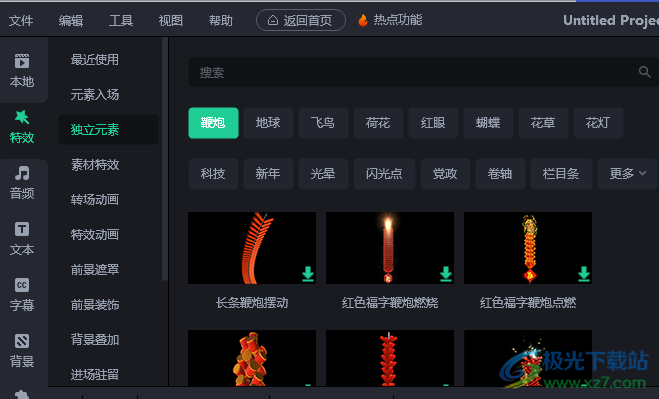Viewport: 659px width, 399px height.
Task: Select the 地球 tag filter
Action: pos(268,123)
